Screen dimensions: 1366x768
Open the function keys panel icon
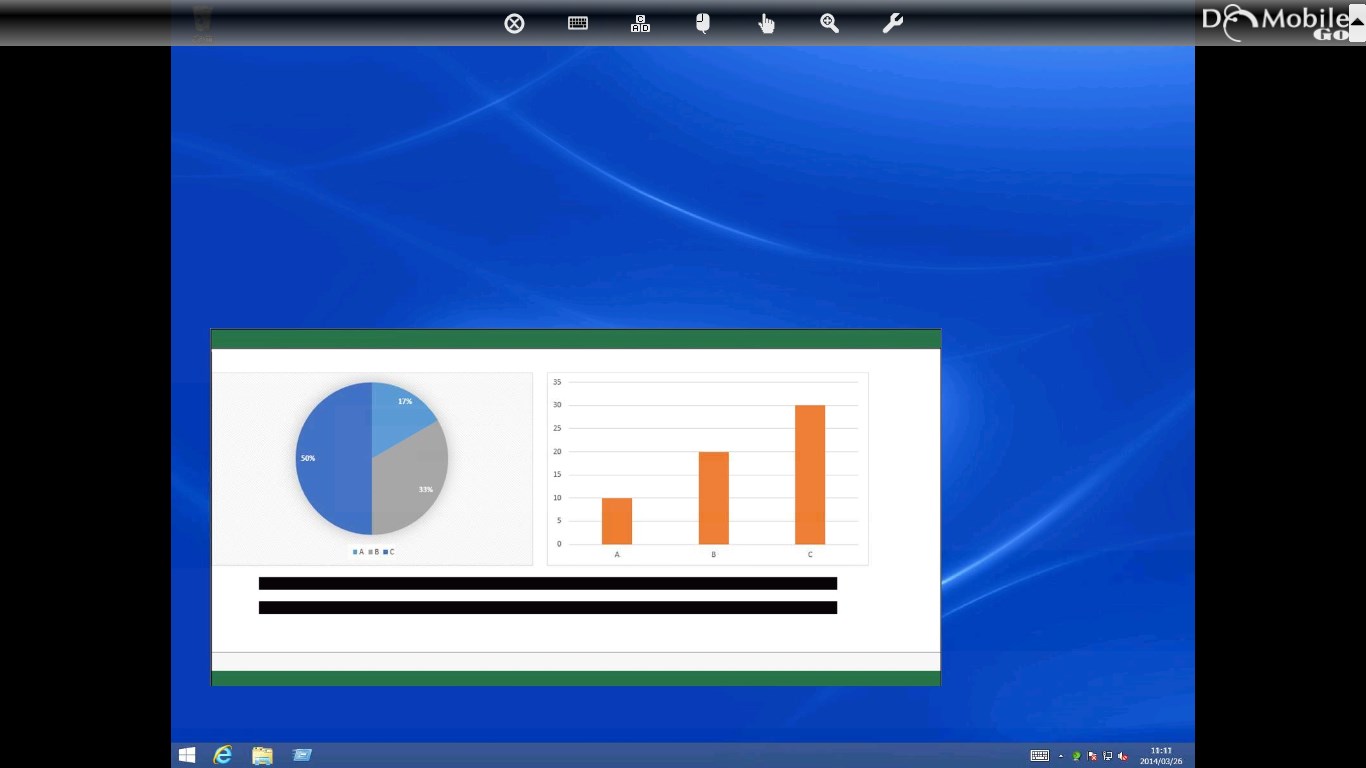pos(640,23)
